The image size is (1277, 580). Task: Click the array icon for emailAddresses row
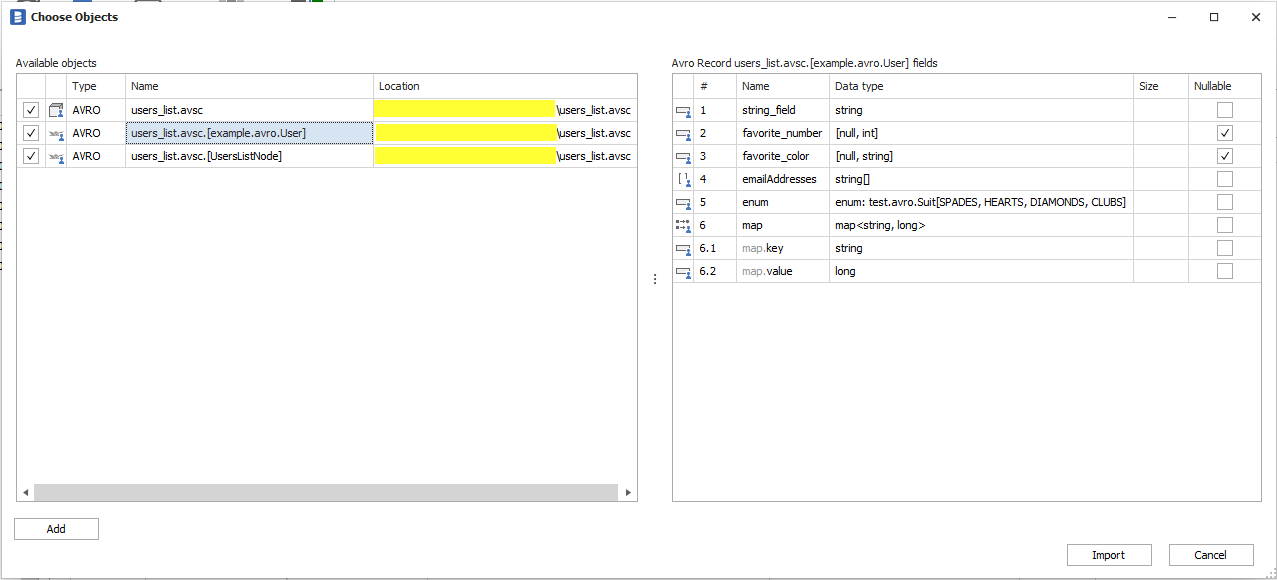pos(684,179)
